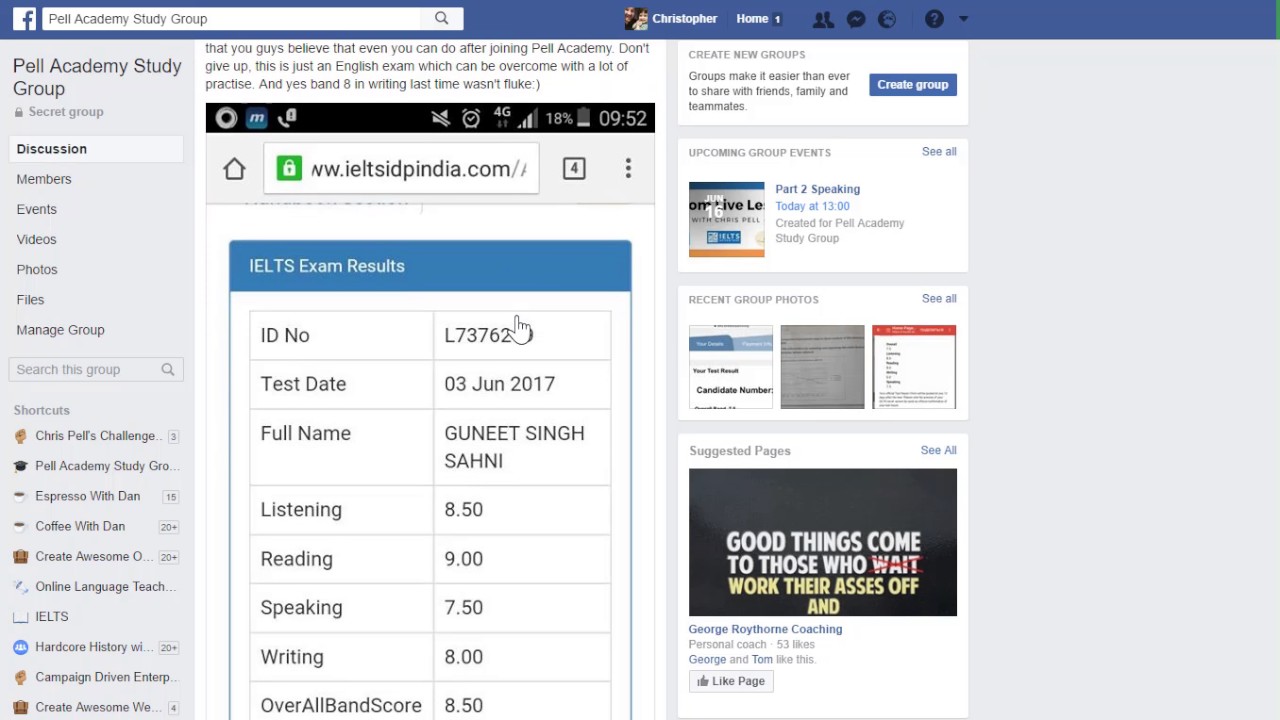
Task: Click the test date 03 Jun 2017
Action: [x=499, y=384]
